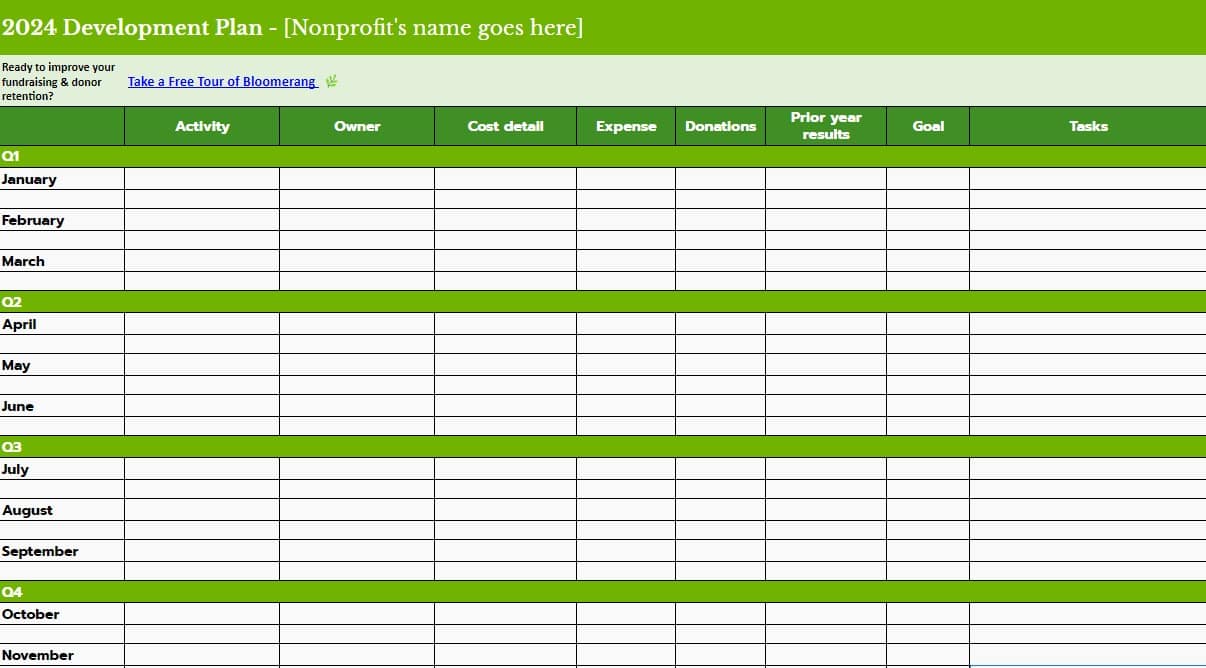
Task: Select the September row label
Action: [x=41, y=551]
